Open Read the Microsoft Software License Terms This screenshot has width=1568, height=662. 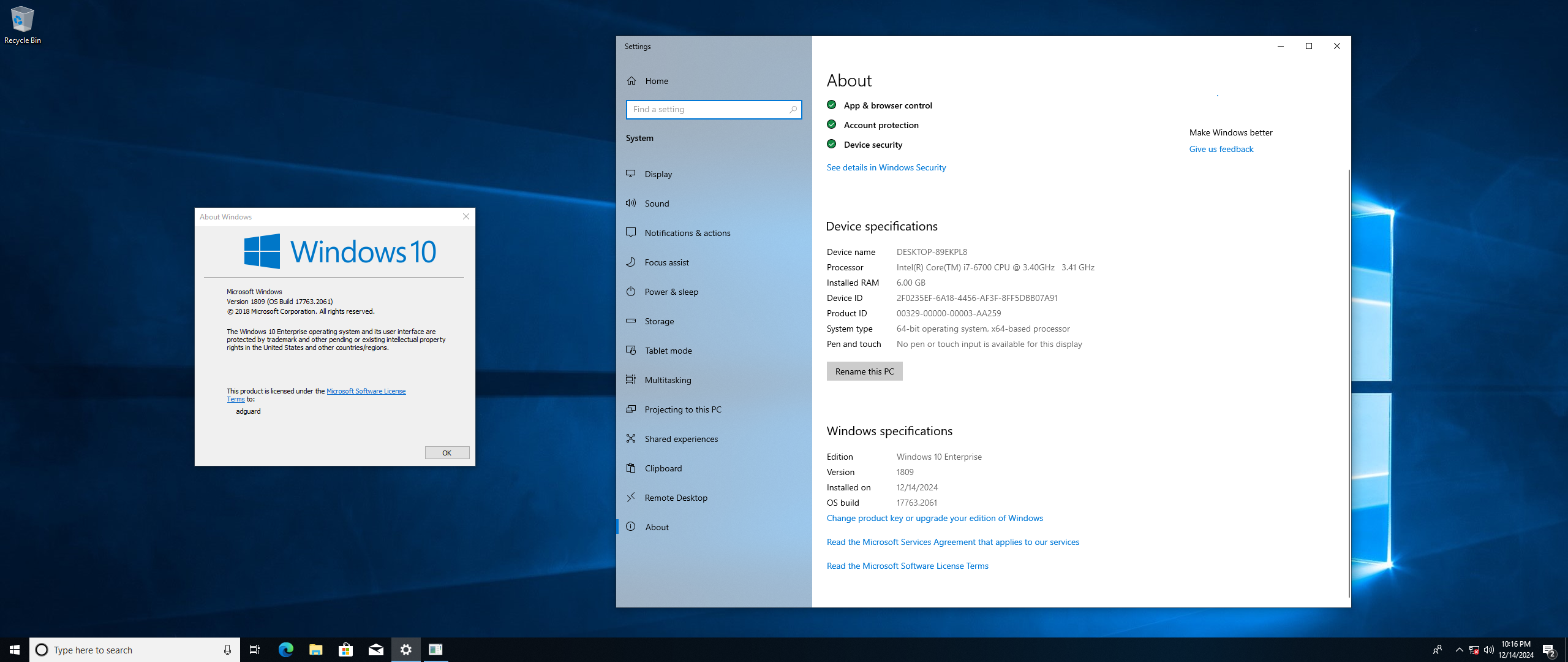point(907,566)
